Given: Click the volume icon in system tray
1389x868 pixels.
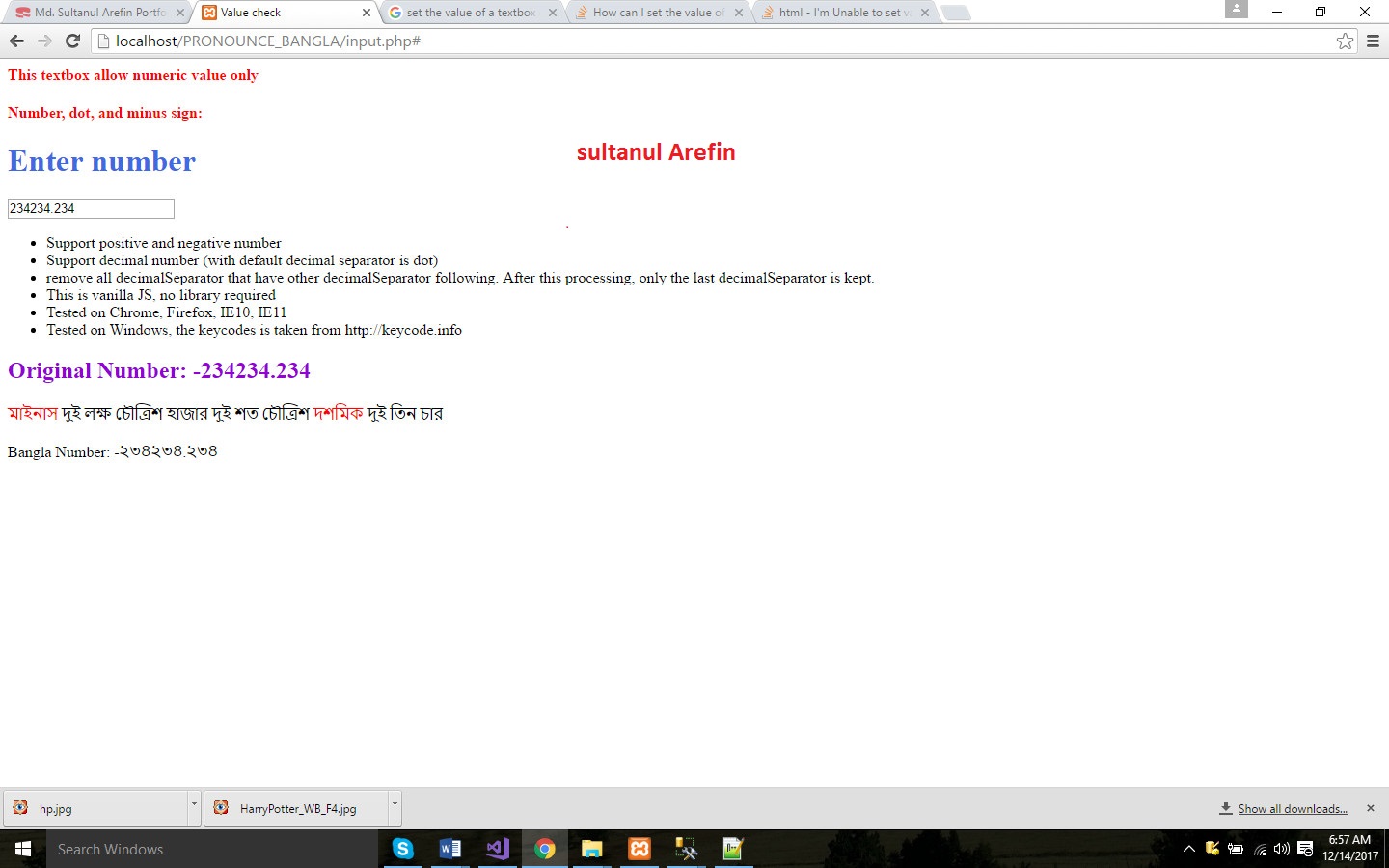Looking at the screenshot, I should click(1282, 849).
